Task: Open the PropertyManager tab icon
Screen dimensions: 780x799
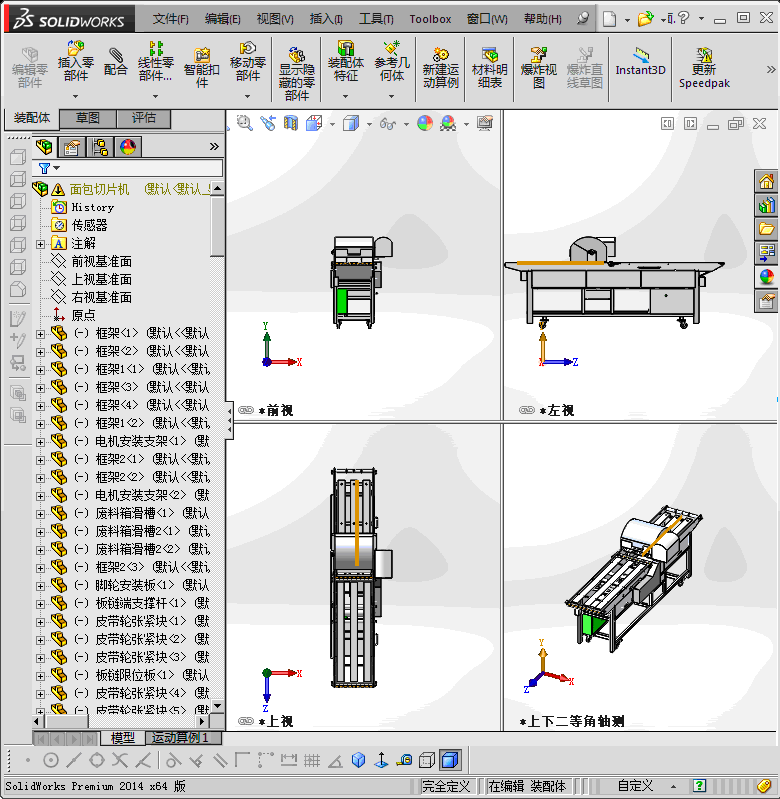Action: tap(72, 147)
